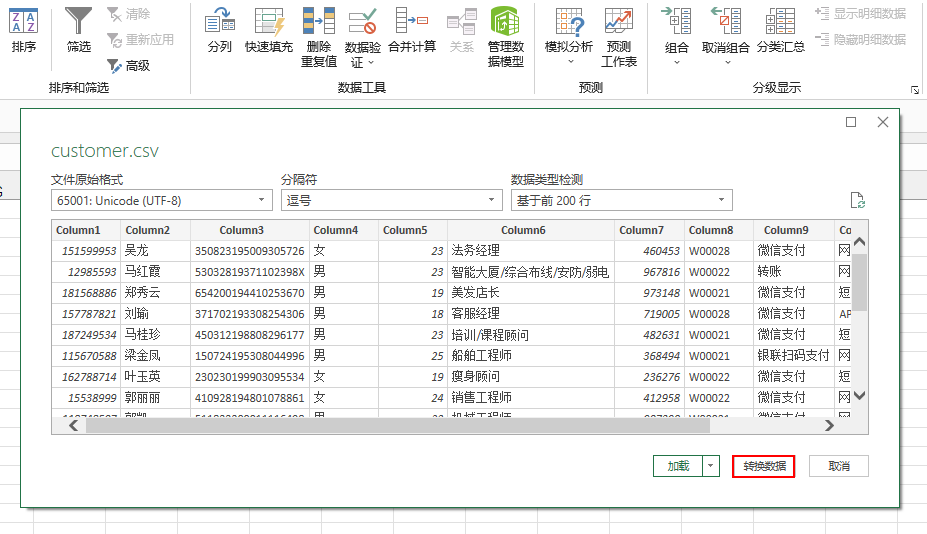Close the customer.csv dialog

(883, 122)
